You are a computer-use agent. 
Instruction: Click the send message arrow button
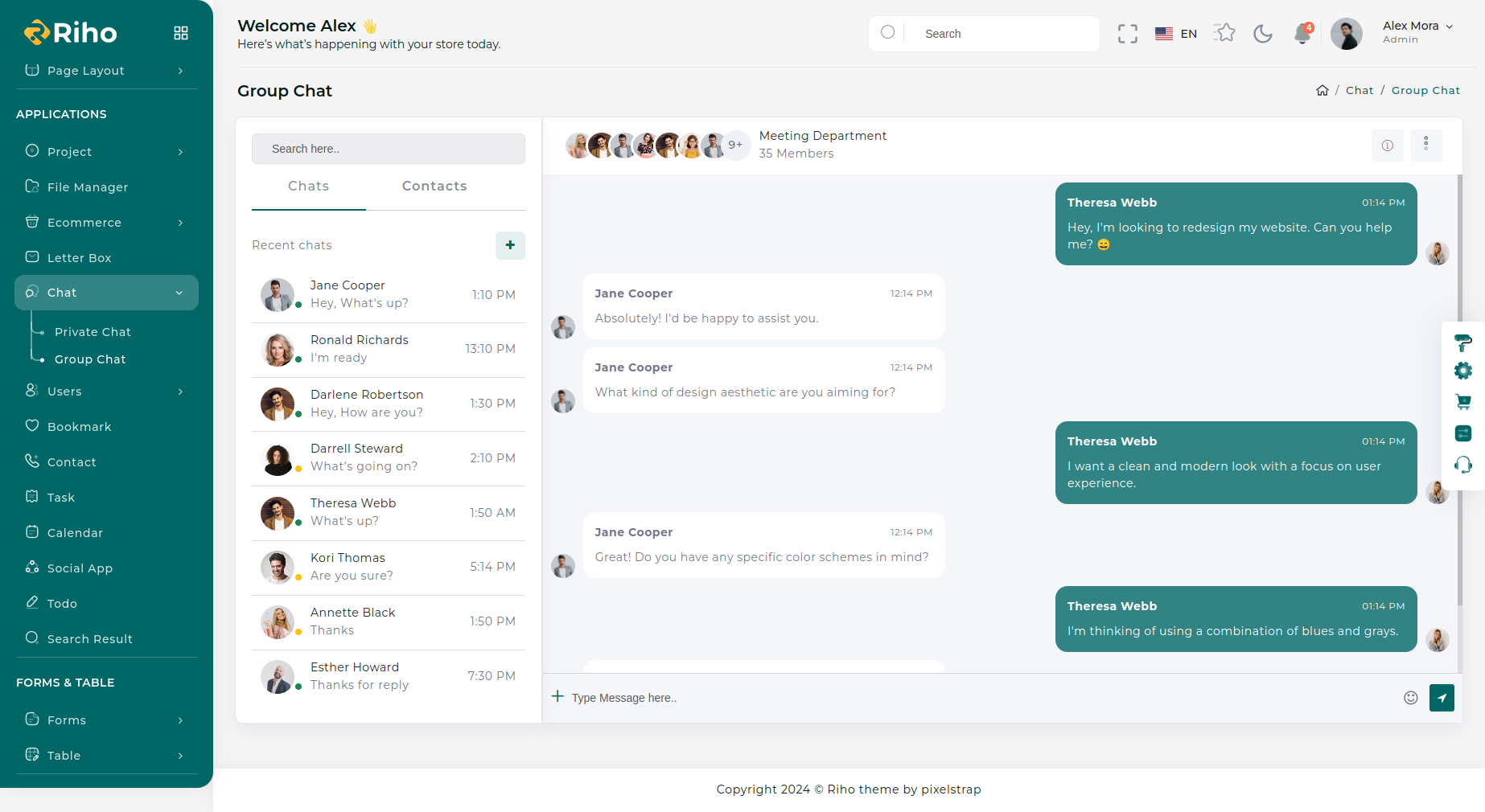pyautogui.click(x=1442, y=698)
